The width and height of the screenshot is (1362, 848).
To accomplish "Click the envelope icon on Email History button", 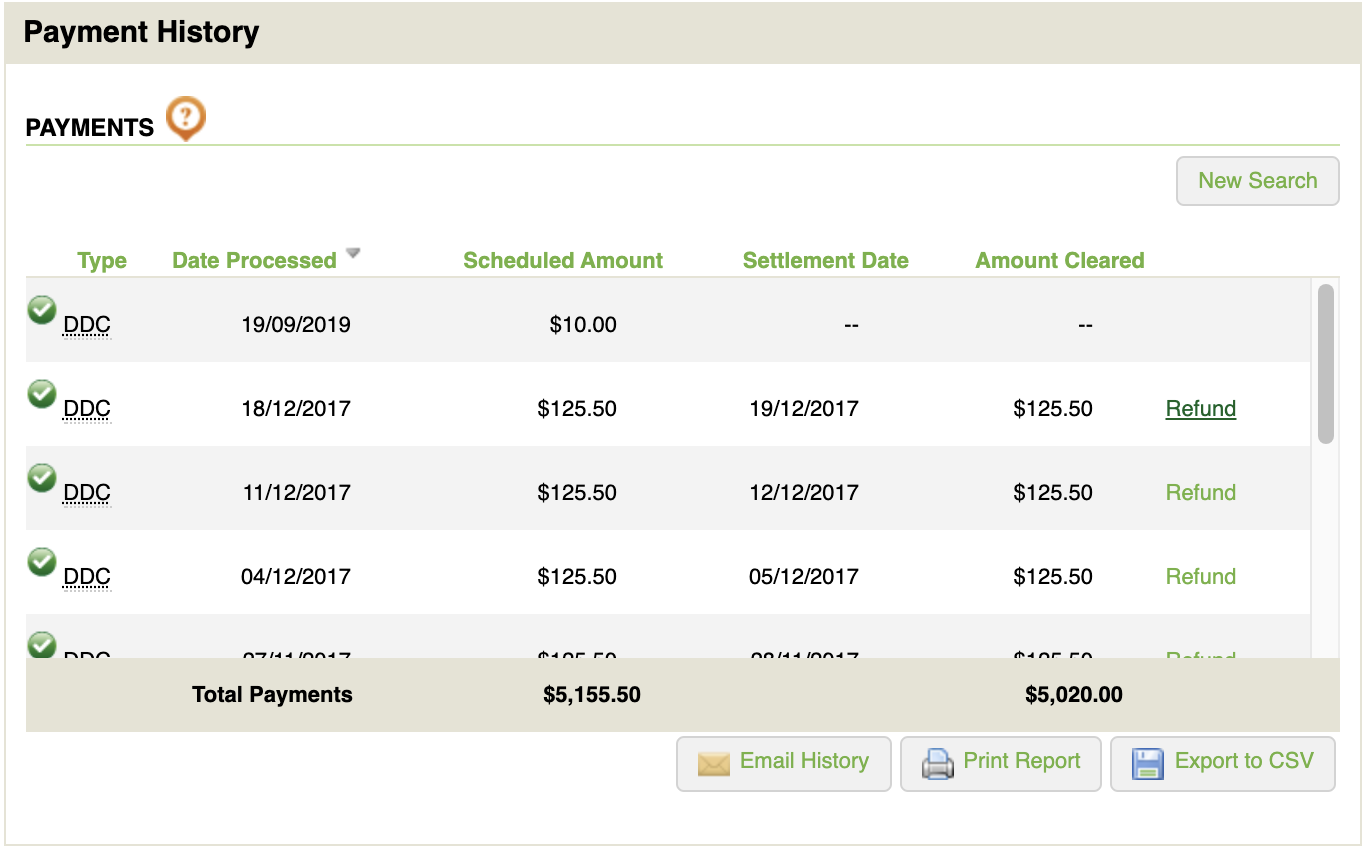I will coord(712,761).
